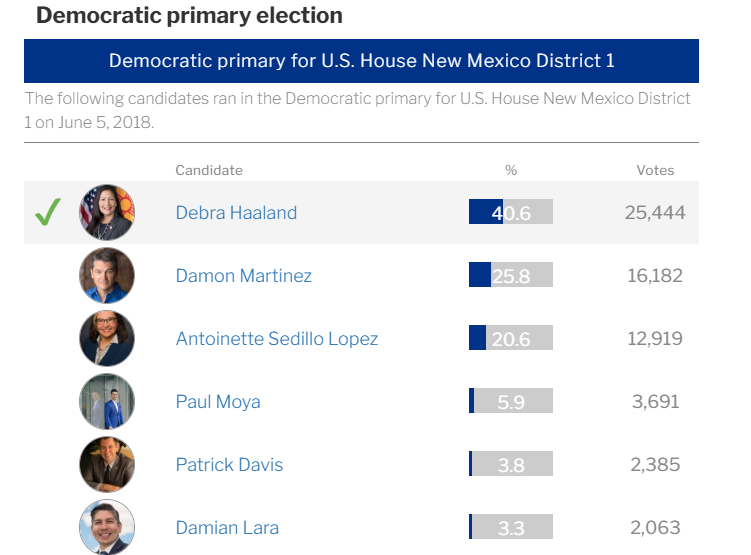Click the Votes column header
Image resolution: width=751 pixels, height=555 pixels.
[655, 170]
